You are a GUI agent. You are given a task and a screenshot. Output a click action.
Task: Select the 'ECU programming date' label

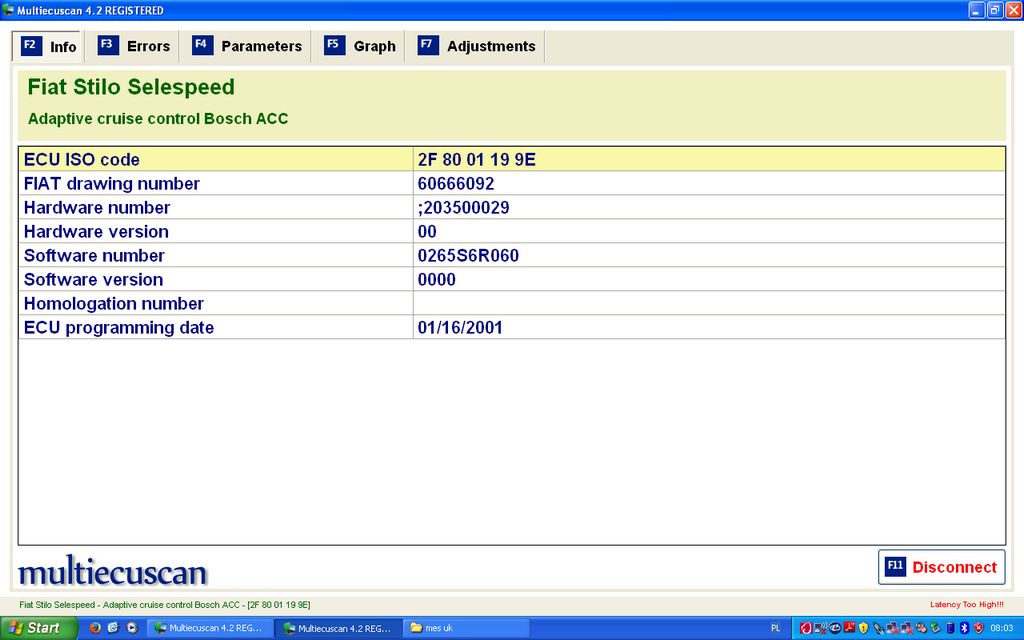tap(119, 328)
